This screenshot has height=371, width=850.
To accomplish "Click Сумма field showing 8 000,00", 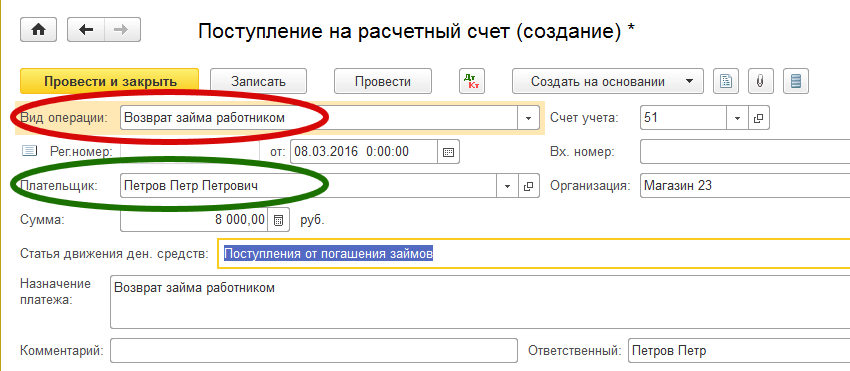I will click(194, 220).
